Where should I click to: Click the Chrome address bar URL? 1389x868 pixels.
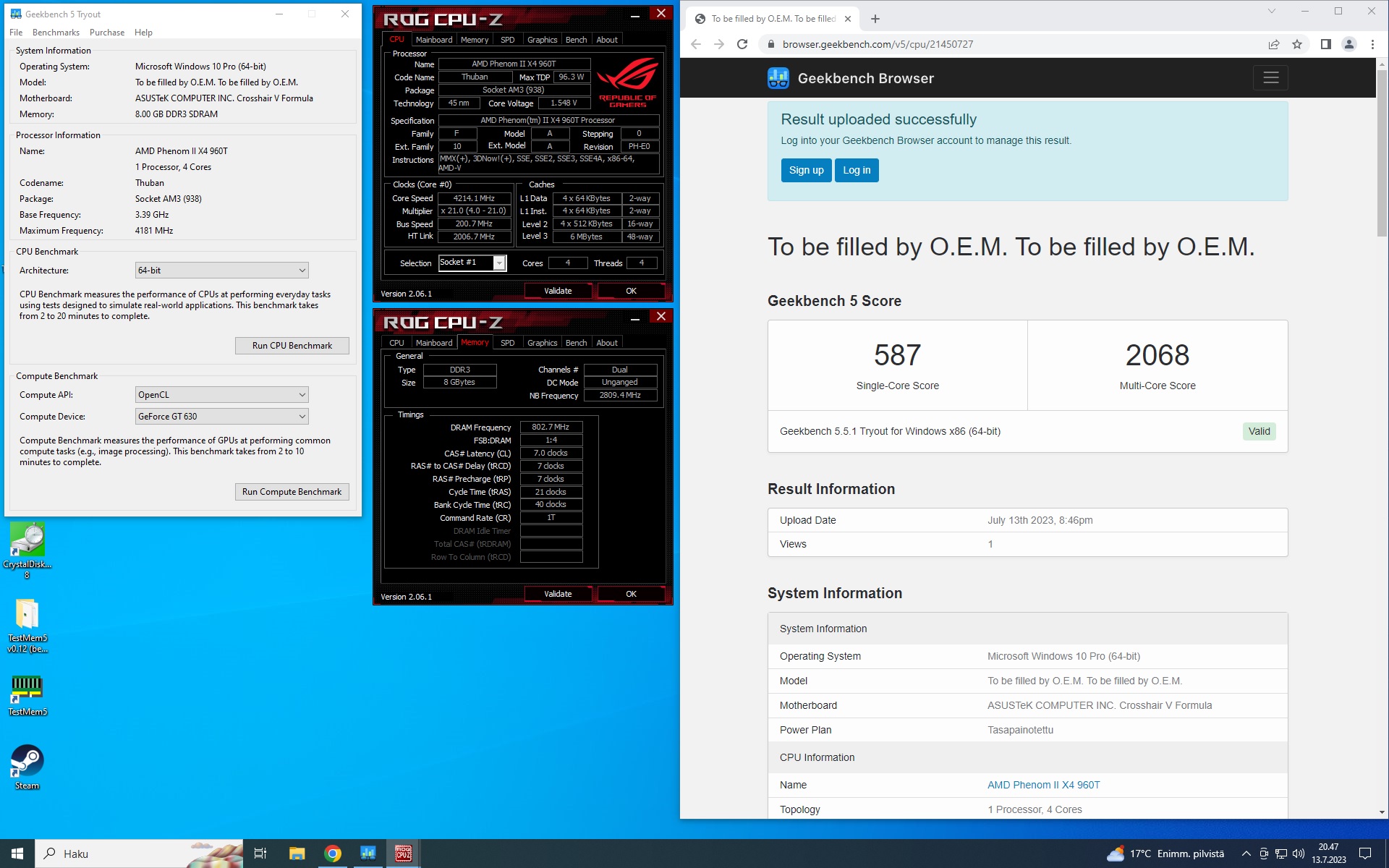[x=878, y=44]
